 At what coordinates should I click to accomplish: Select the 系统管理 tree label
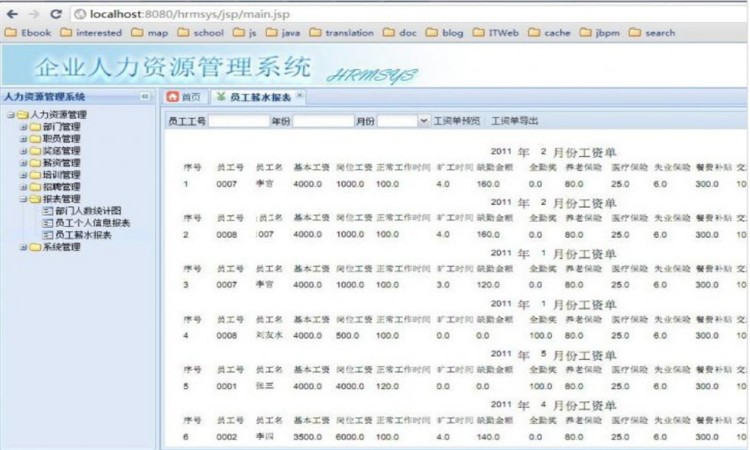(61, 247)
